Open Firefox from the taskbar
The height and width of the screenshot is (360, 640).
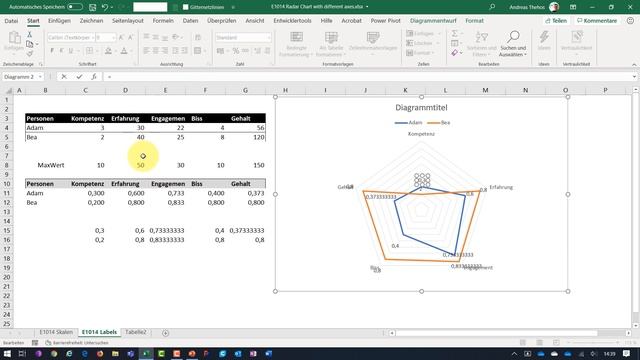point(100,353)
